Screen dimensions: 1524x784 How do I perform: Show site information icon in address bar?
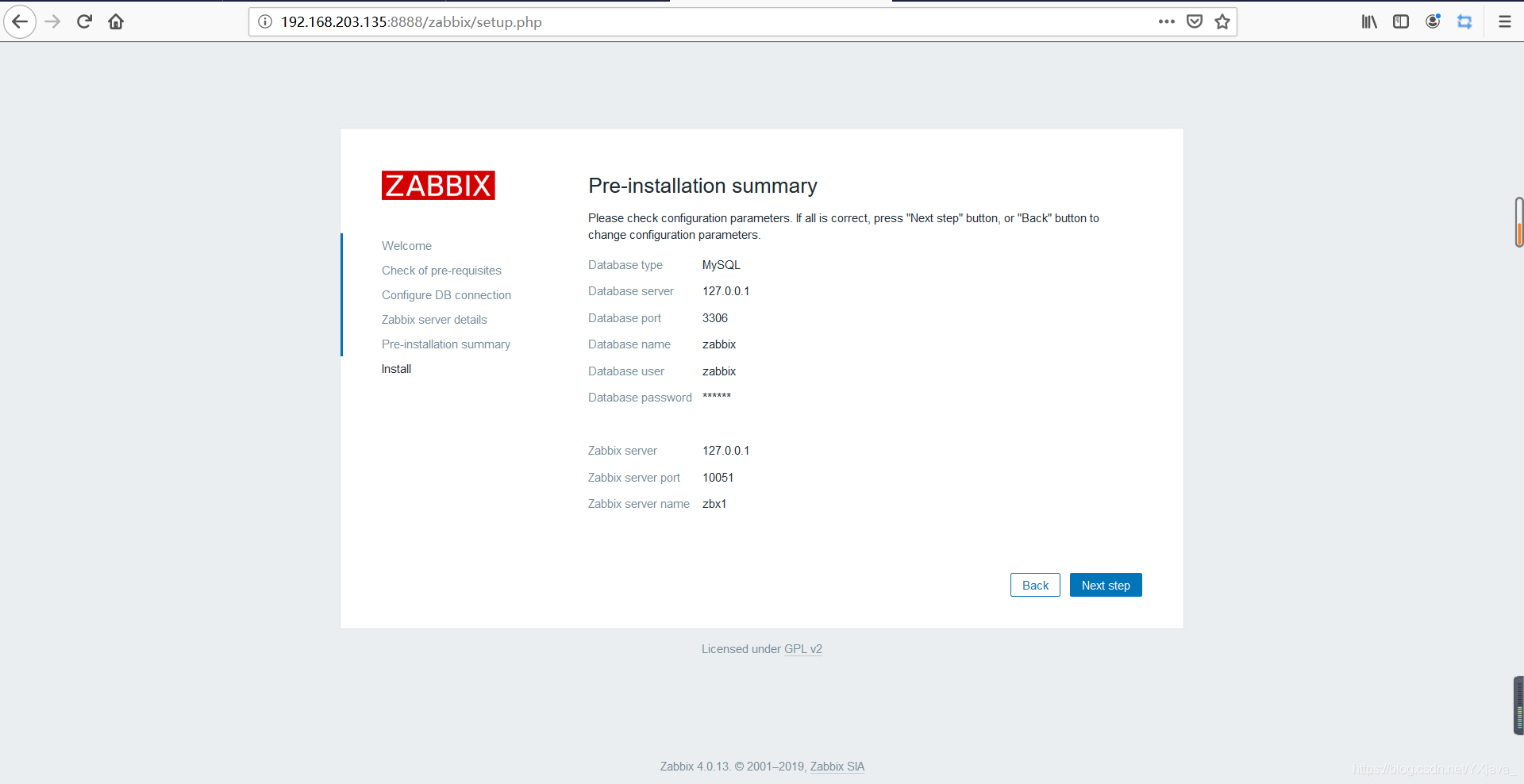point(265,21)
